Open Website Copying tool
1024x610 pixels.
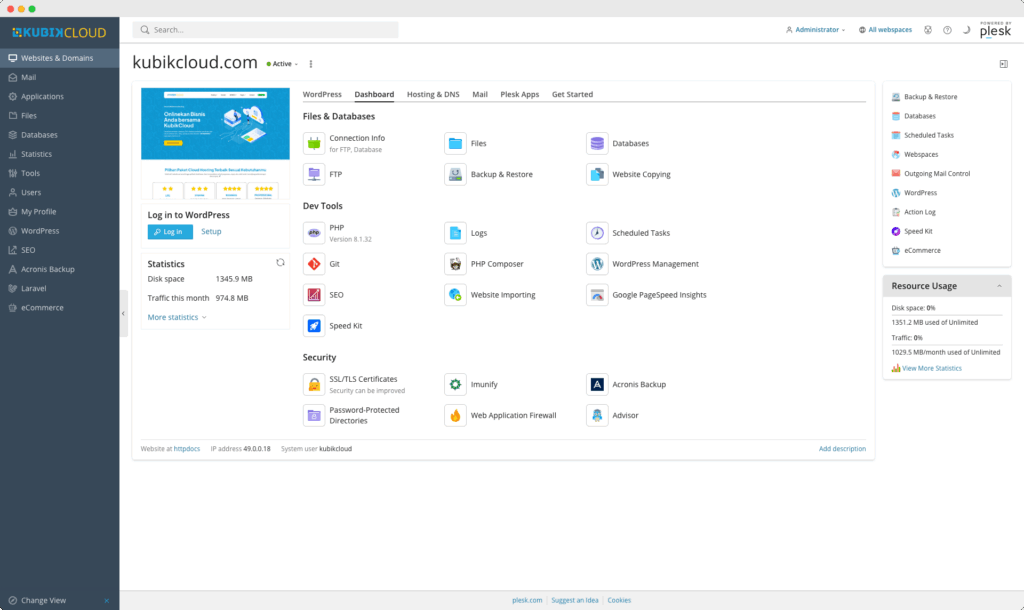(x=629, y=174)
